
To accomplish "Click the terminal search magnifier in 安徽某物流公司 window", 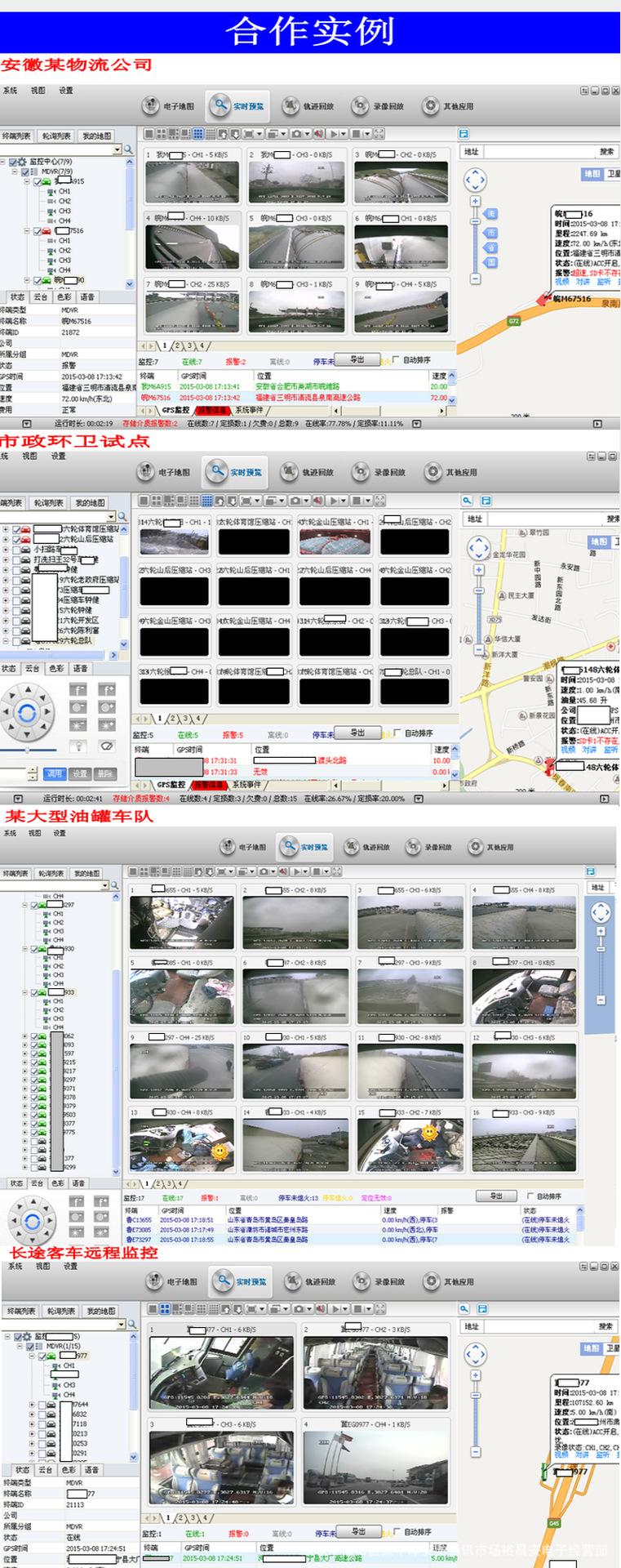I will (128, 149).
